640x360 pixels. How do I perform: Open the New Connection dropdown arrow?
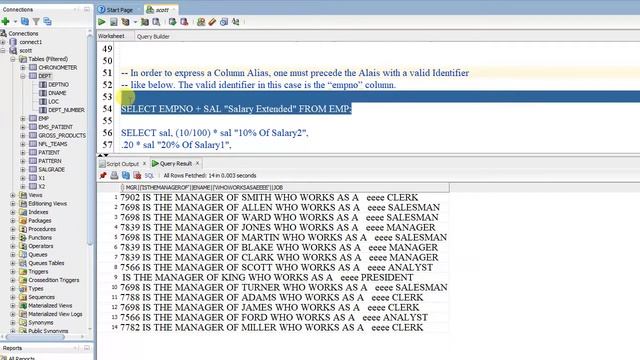pyautogui.click(x=15, y=22)
